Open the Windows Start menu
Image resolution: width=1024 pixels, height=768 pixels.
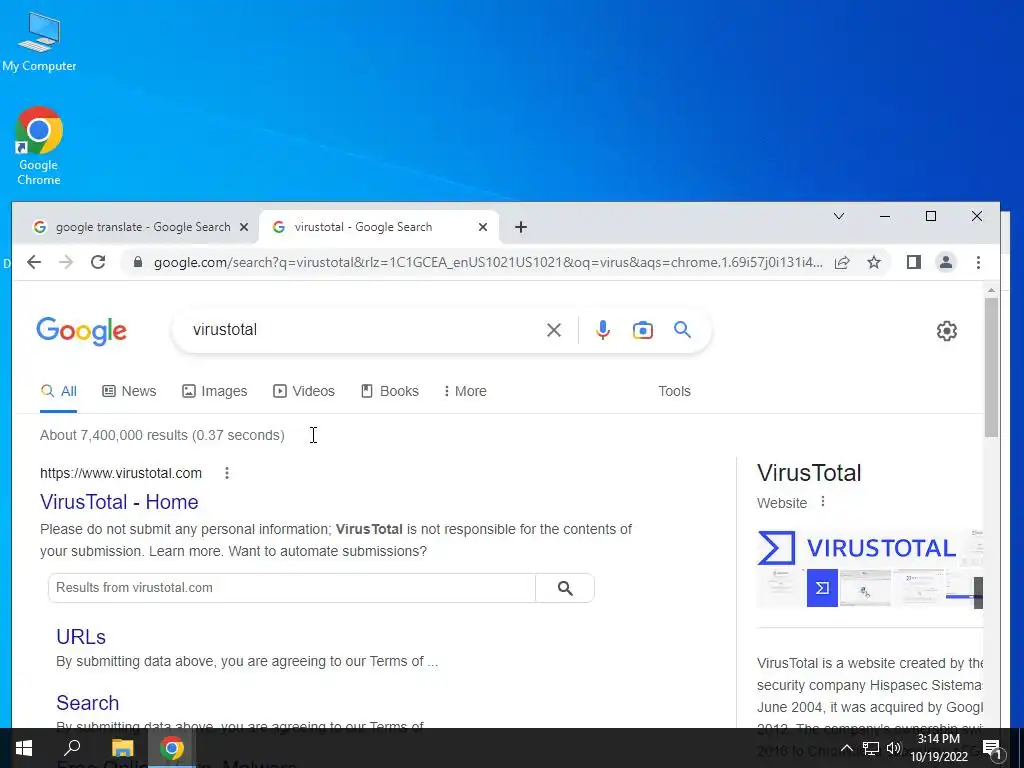pos(24,748)
